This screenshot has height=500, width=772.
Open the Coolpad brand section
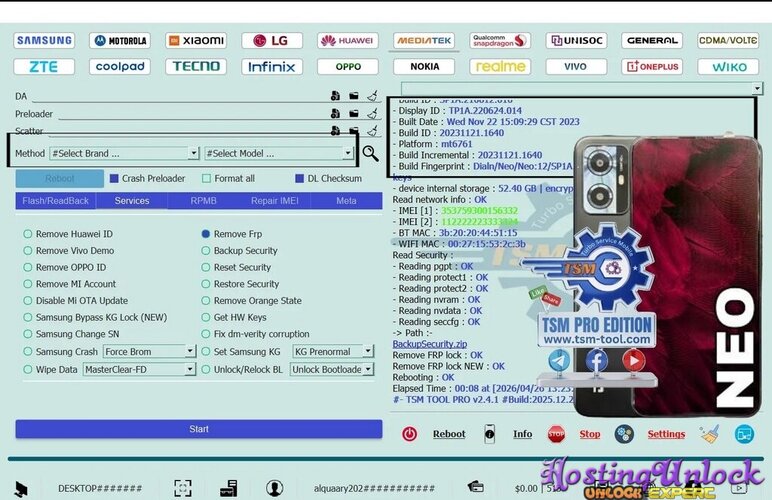[x=120, y=66]
